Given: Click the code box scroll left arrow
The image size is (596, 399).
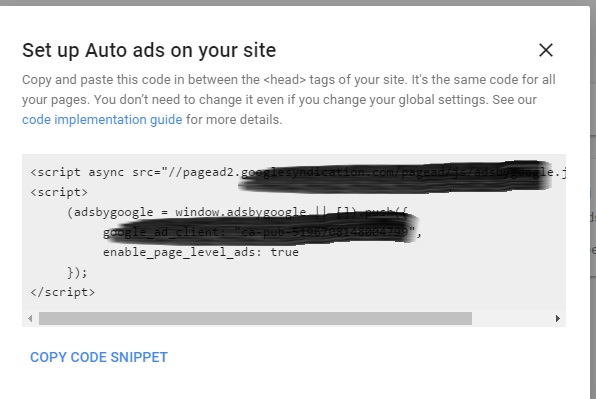Looking at the screenshot, I should [30, 318].
